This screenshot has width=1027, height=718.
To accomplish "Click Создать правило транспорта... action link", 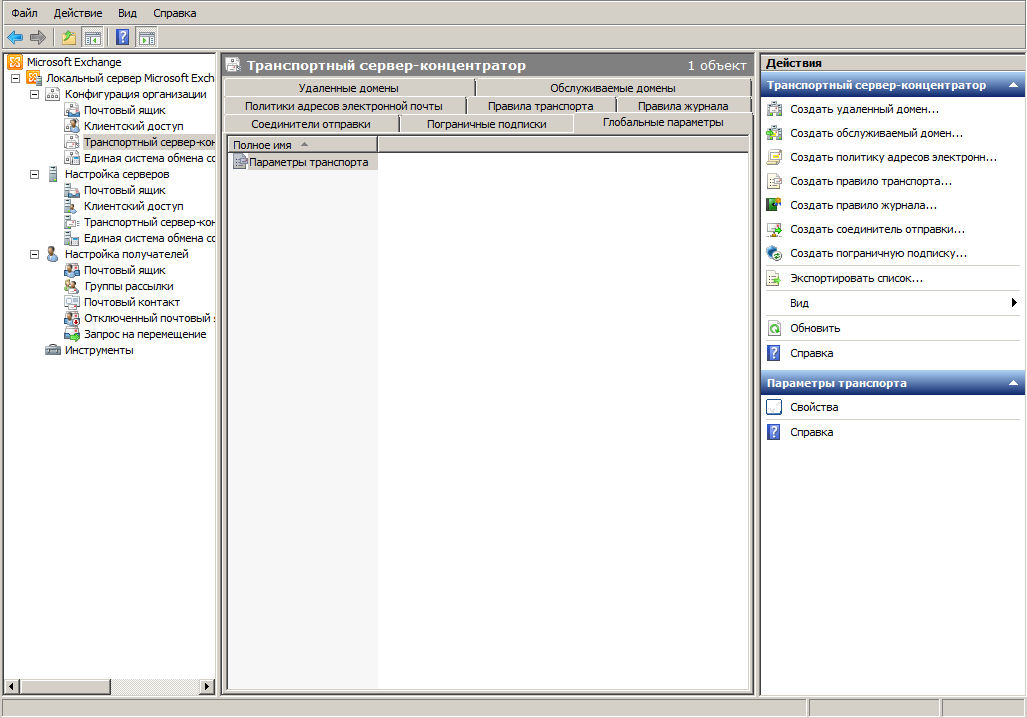I will coord(871,181).
